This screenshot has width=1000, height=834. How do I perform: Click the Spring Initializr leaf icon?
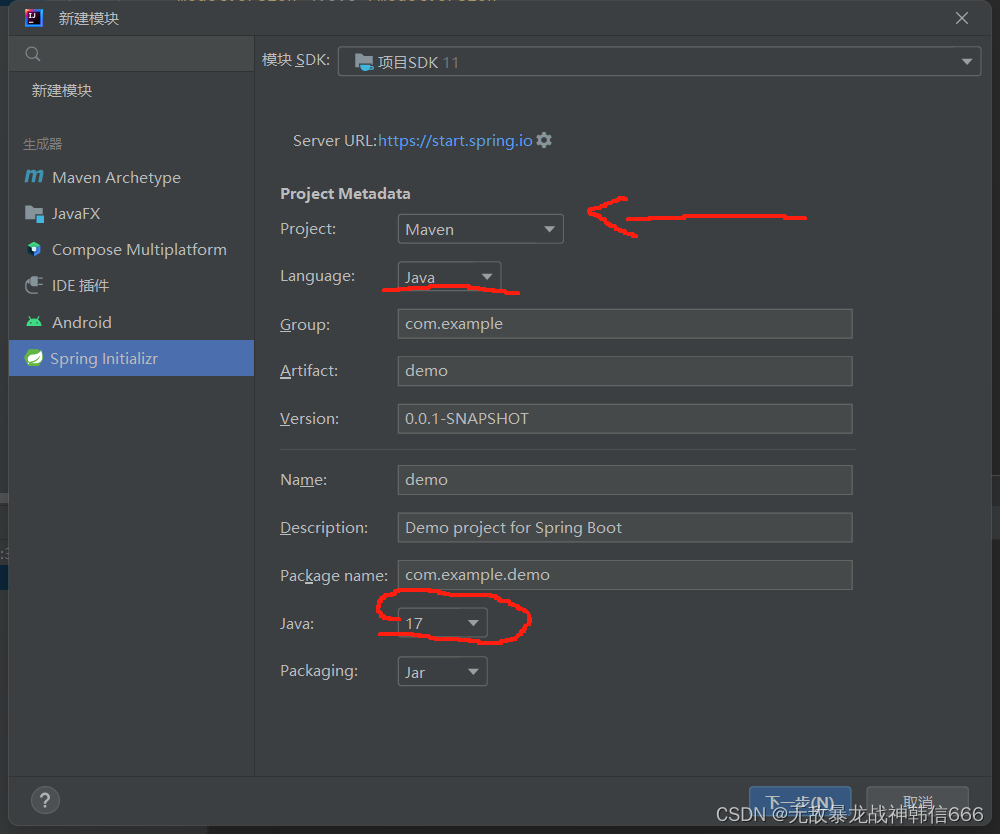click(34, 358)
